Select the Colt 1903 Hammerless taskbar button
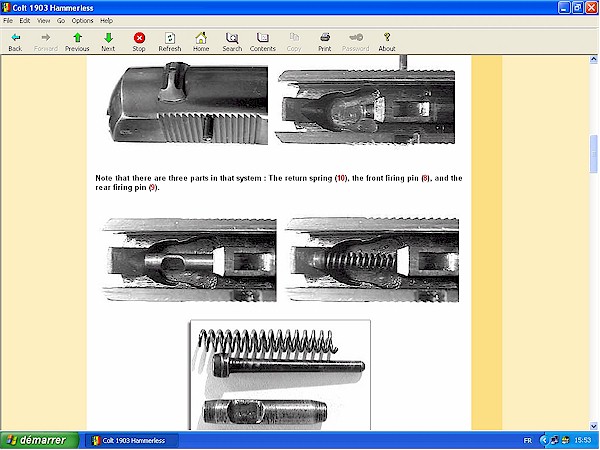600x450 pixels. coord(132,440)
